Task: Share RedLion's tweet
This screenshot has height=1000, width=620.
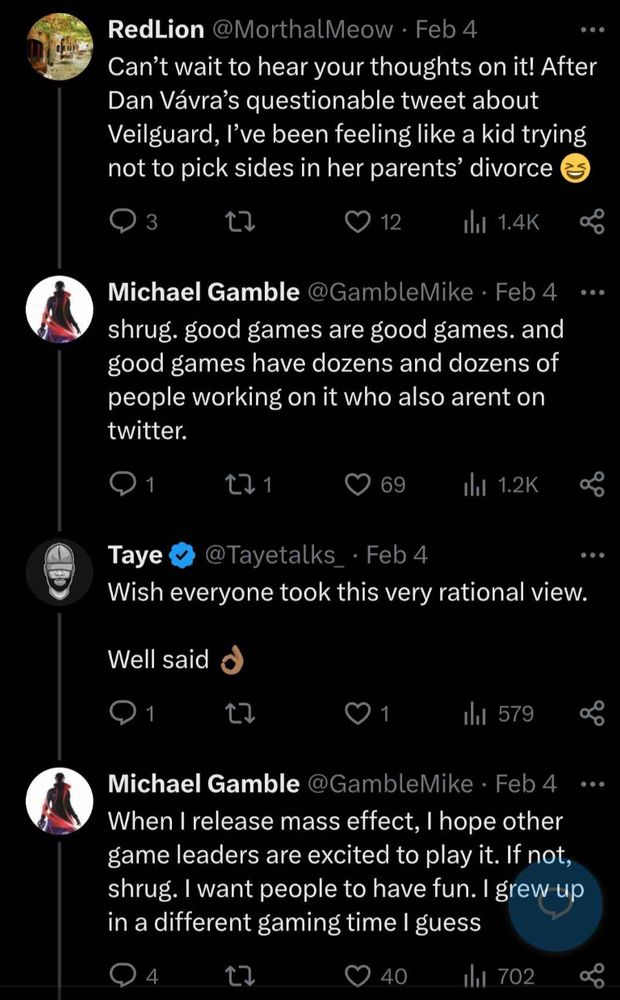Action: (x=592, y=223)
